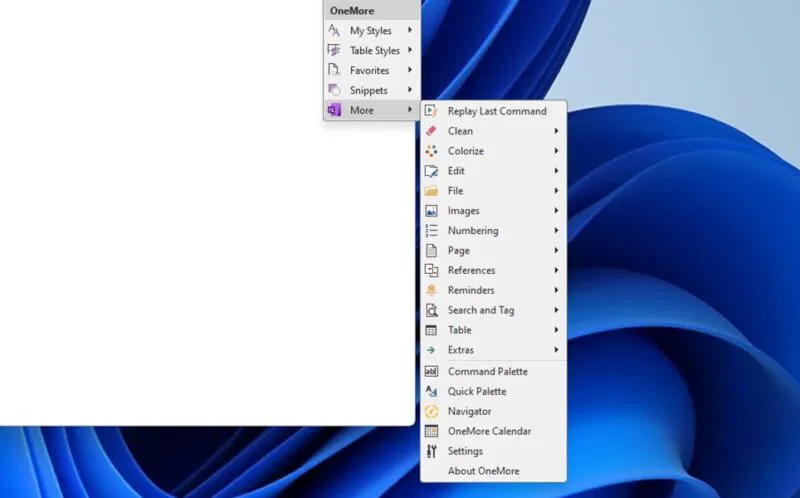Expand the Edit submenu arrow

(x=556, y=171)
